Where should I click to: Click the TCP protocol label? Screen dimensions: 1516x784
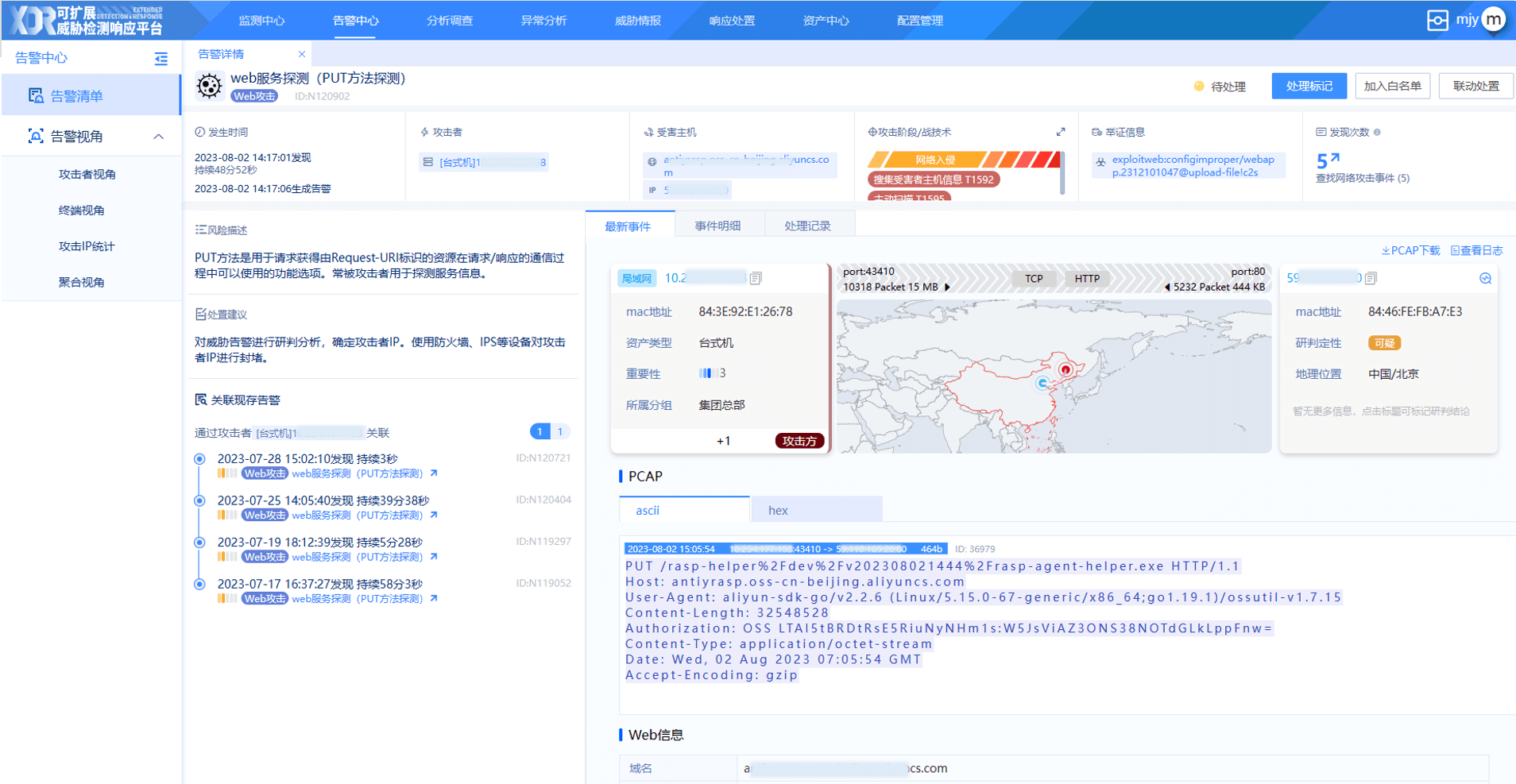pos(1034,279)
